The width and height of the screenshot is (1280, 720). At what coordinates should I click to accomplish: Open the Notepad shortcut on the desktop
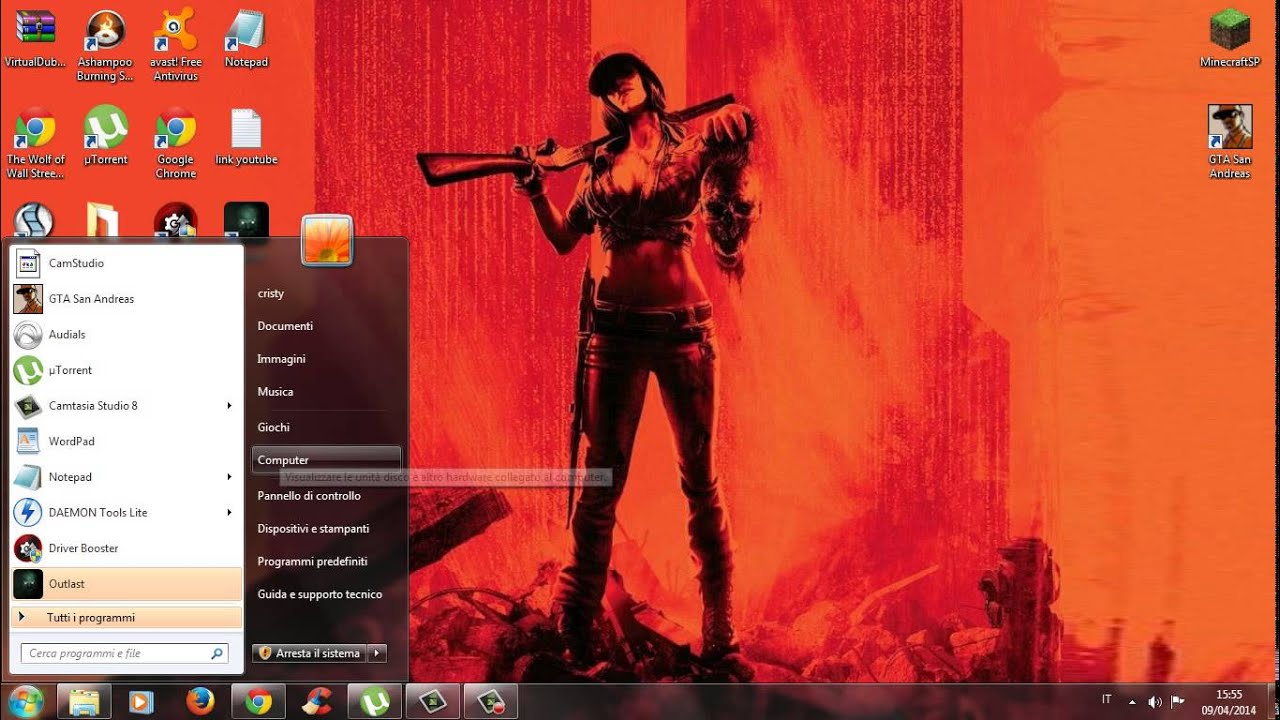click(246, 38)
